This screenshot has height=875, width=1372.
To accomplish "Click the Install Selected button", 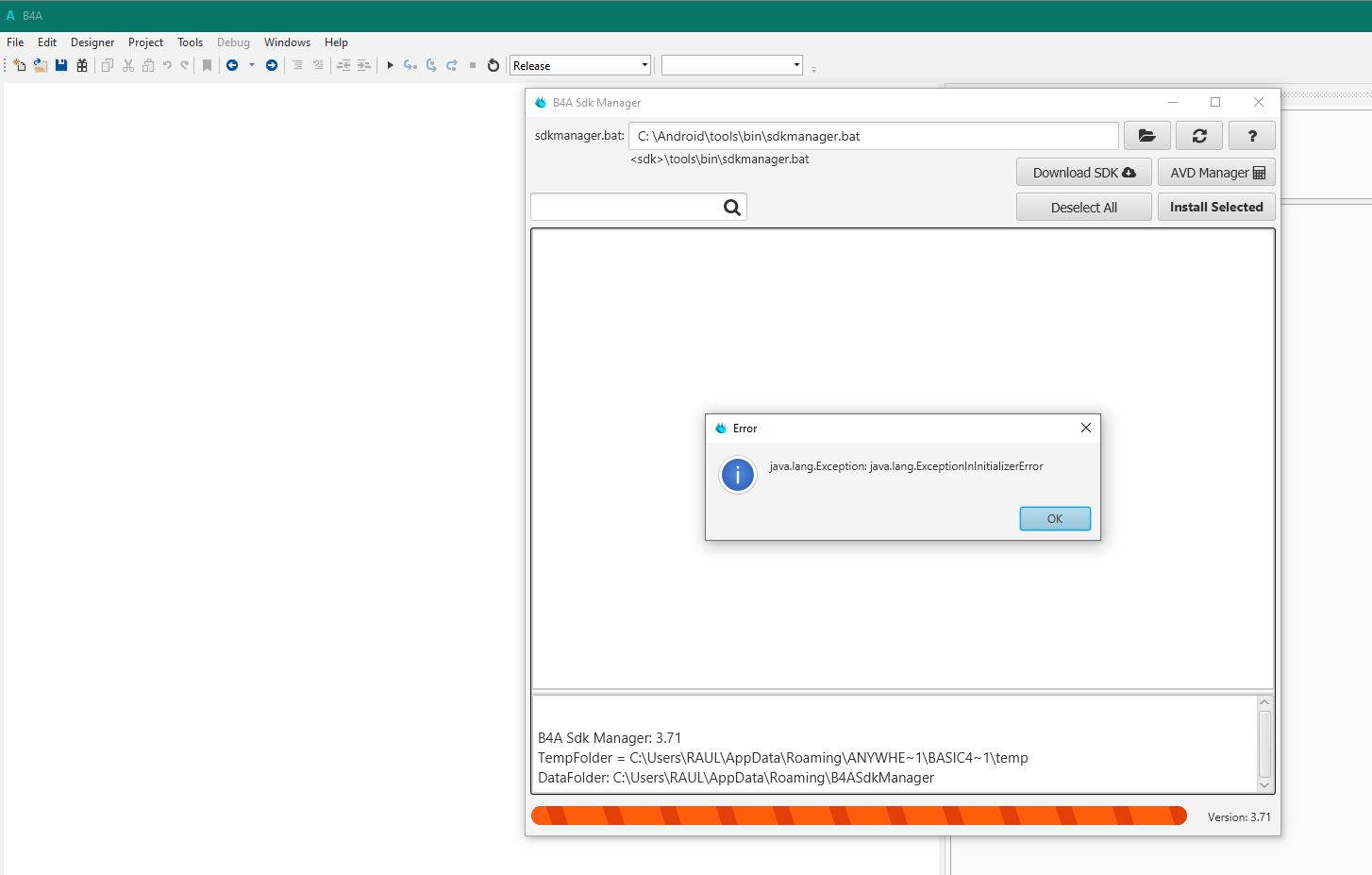I will (x=1217, y=208).
